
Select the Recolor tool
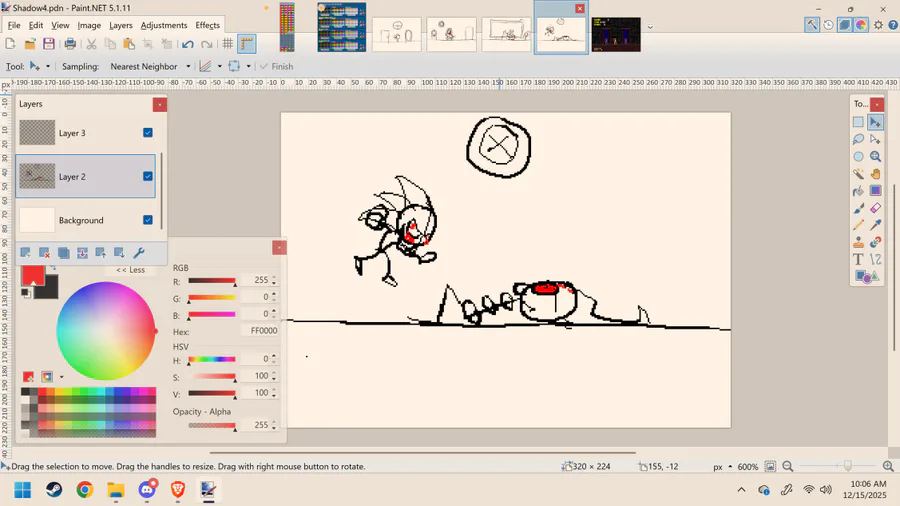click(x=875, y=242)
